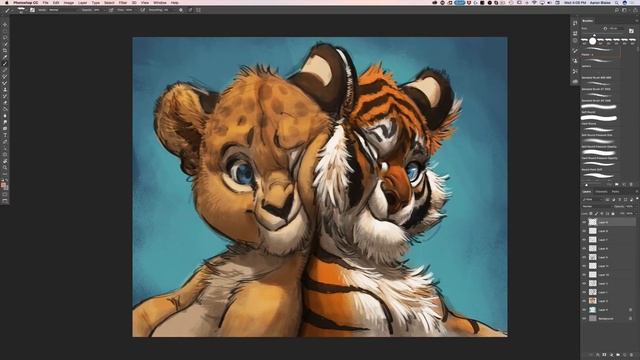
Task: Open the Edit menu
Action: [56, 2]
